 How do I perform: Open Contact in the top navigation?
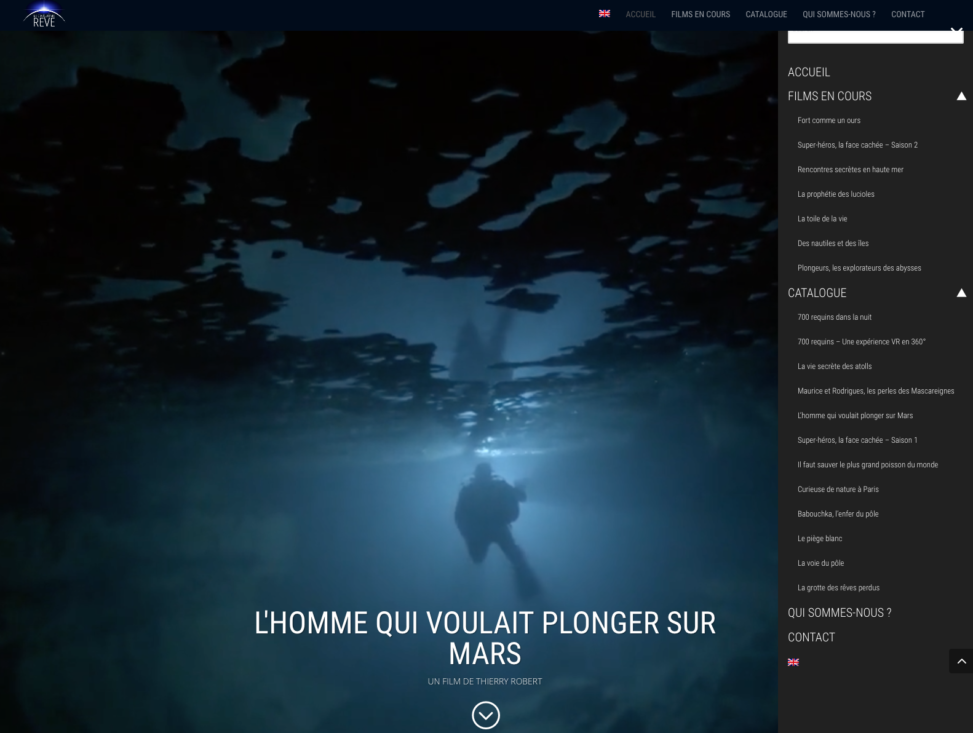[907, 14]
